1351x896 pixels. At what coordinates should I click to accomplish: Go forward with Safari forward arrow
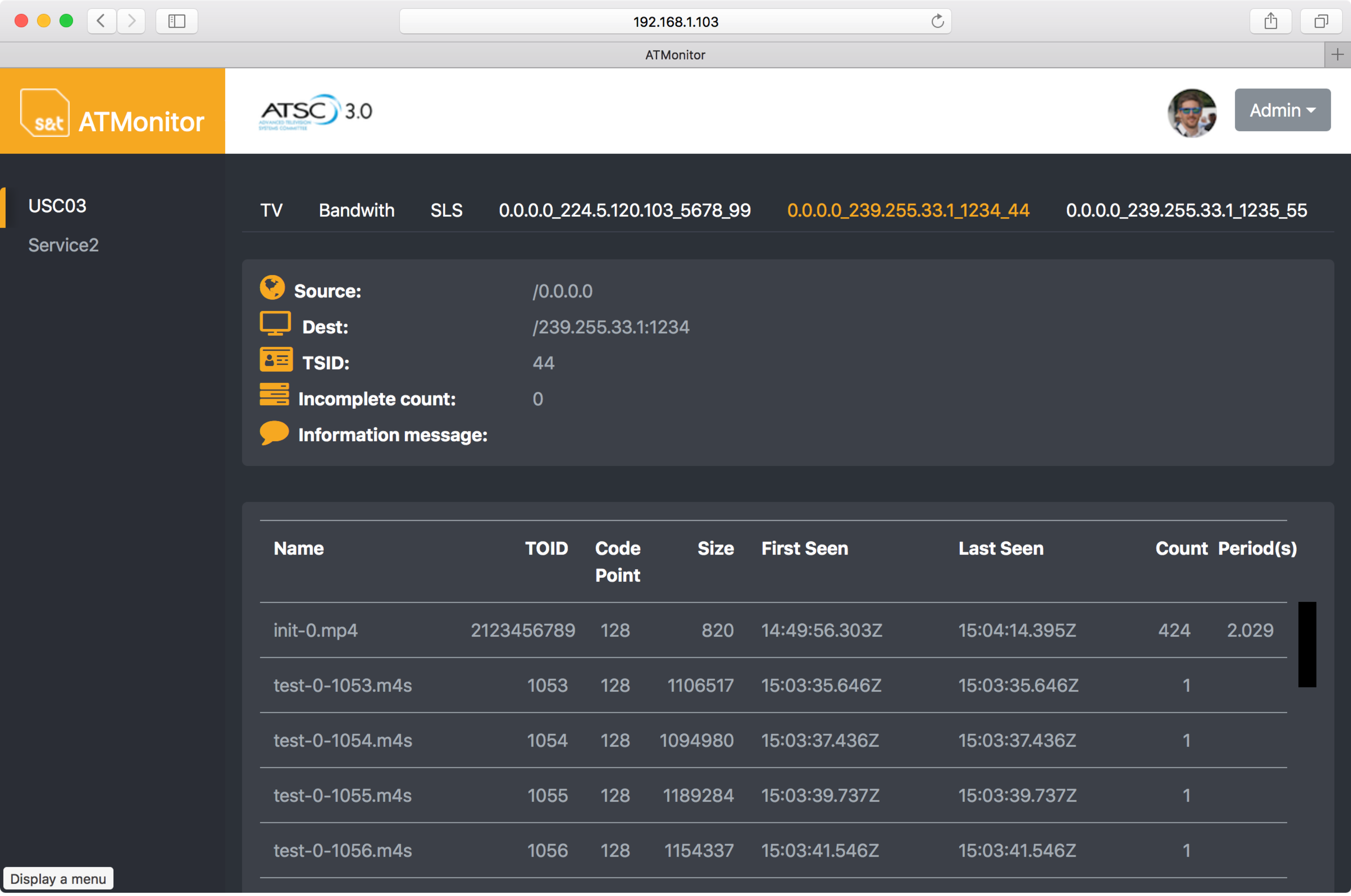pos(131,21)
